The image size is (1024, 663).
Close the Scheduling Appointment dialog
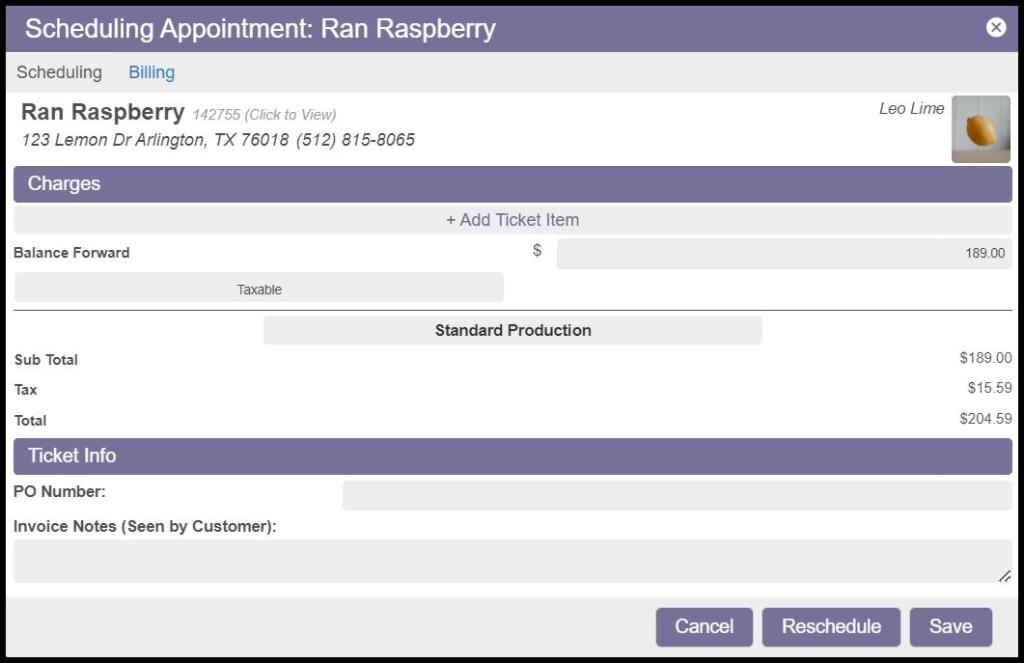click(x=995, y=28)
